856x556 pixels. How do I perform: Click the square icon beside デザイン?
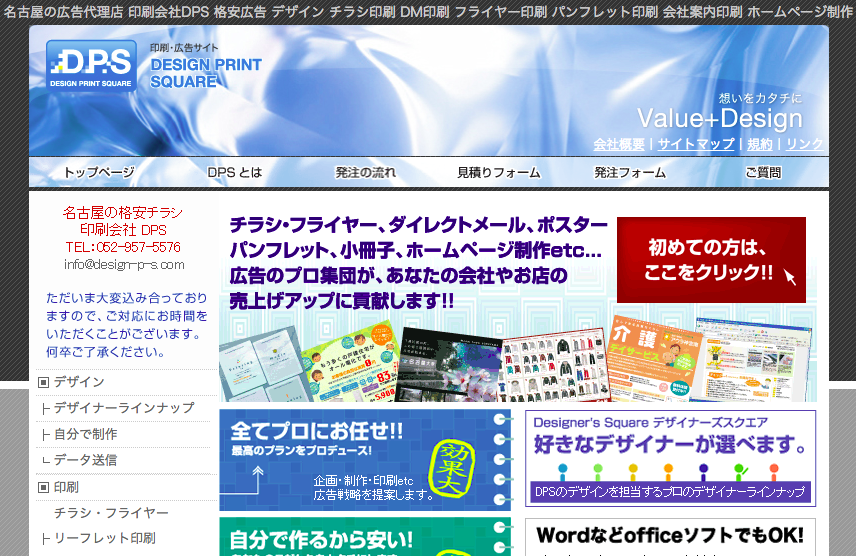click(43, 382)
